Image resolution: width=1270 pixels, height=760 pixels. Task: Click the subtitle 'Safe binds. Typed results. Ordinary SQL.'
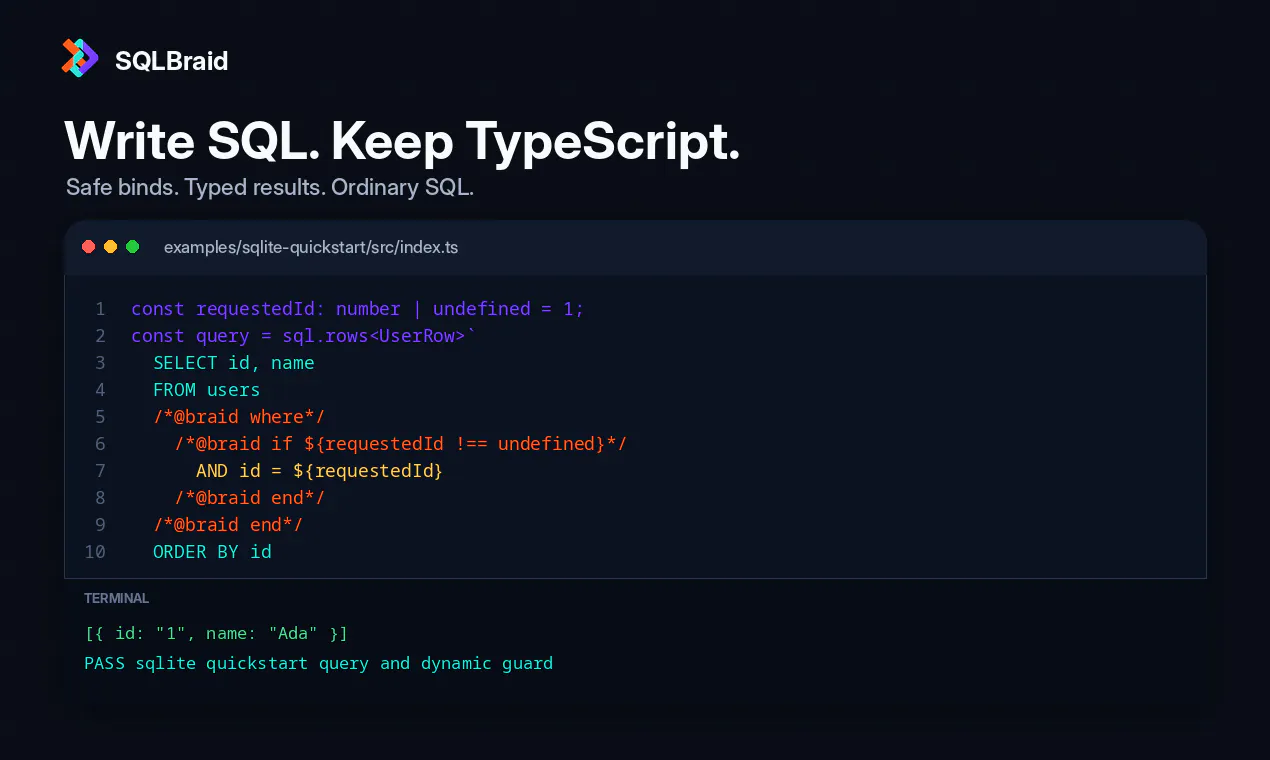click(269, 188)
